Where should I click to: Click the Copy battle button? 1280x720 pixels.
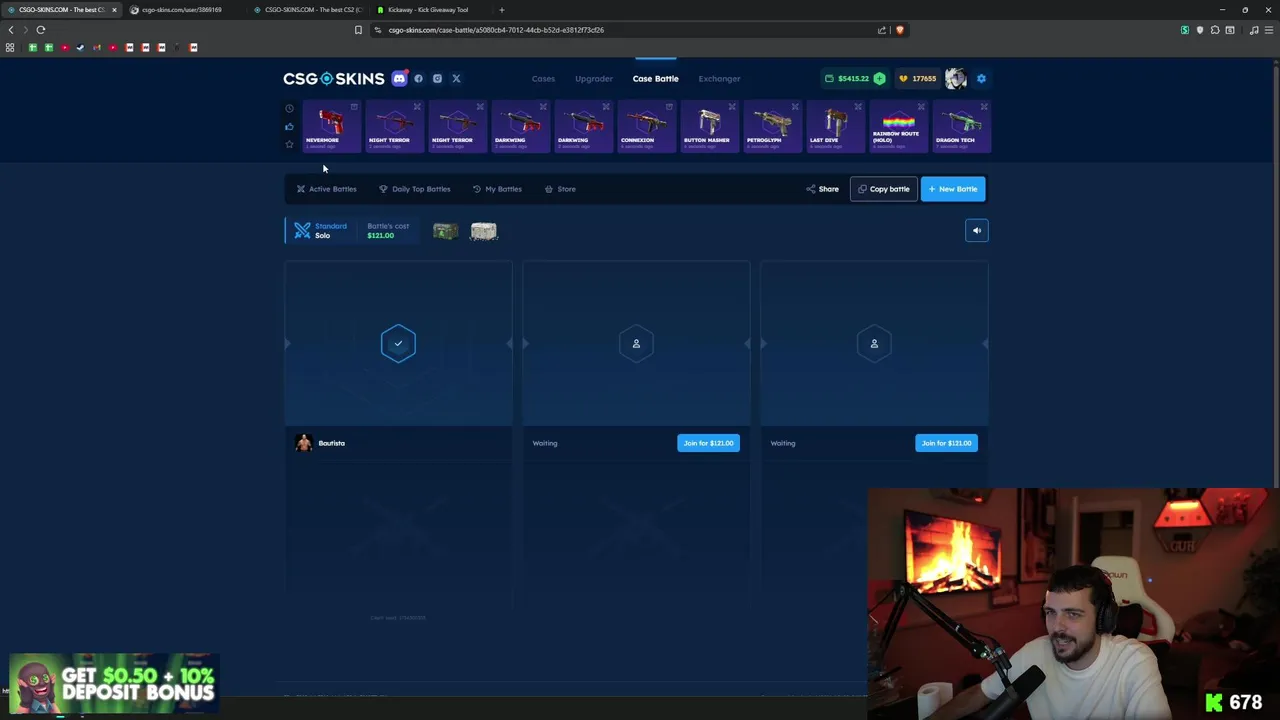click(x=883, y=189)
